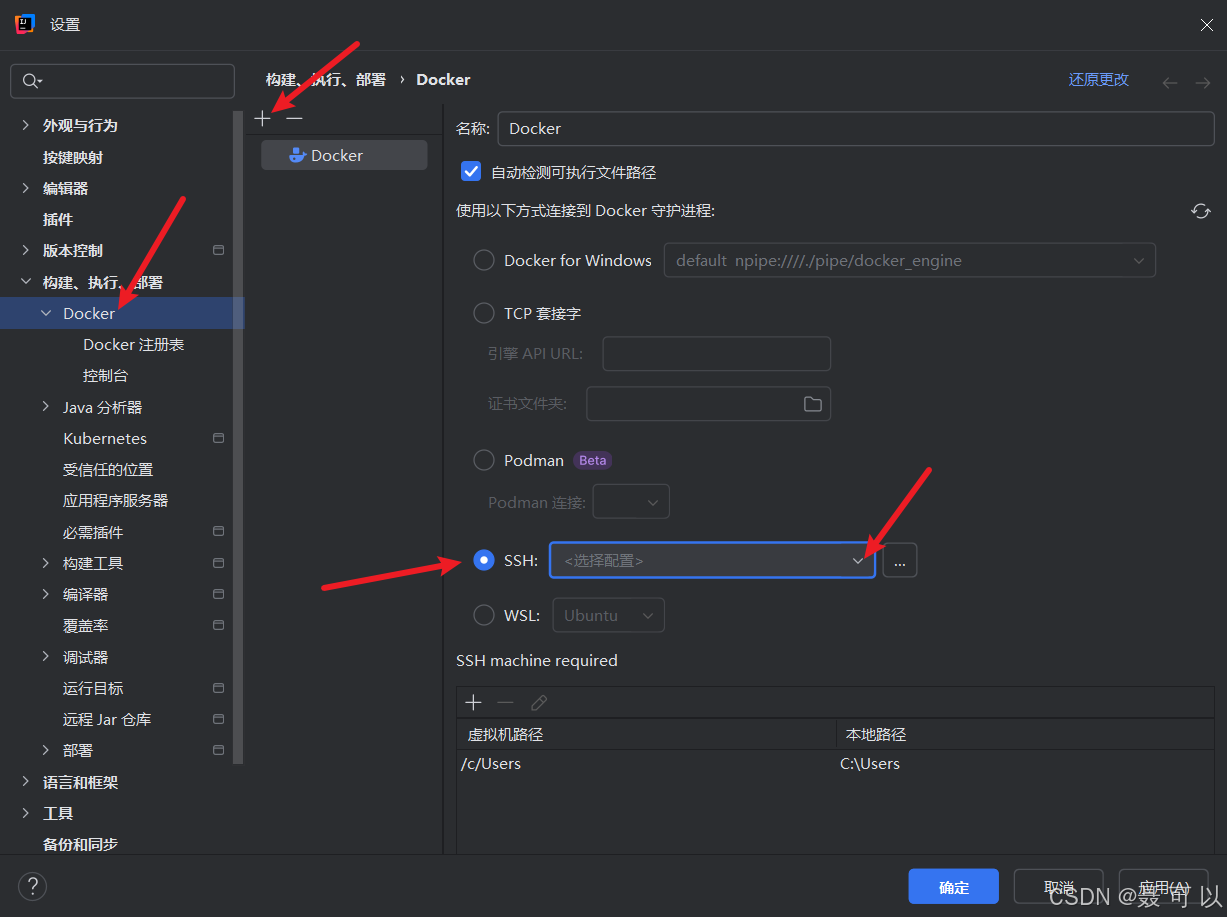Image resolution: width=1227 pixels, height=917 pixels.
Task: Click the back navigation arrow
Action: coord(1169,83)
